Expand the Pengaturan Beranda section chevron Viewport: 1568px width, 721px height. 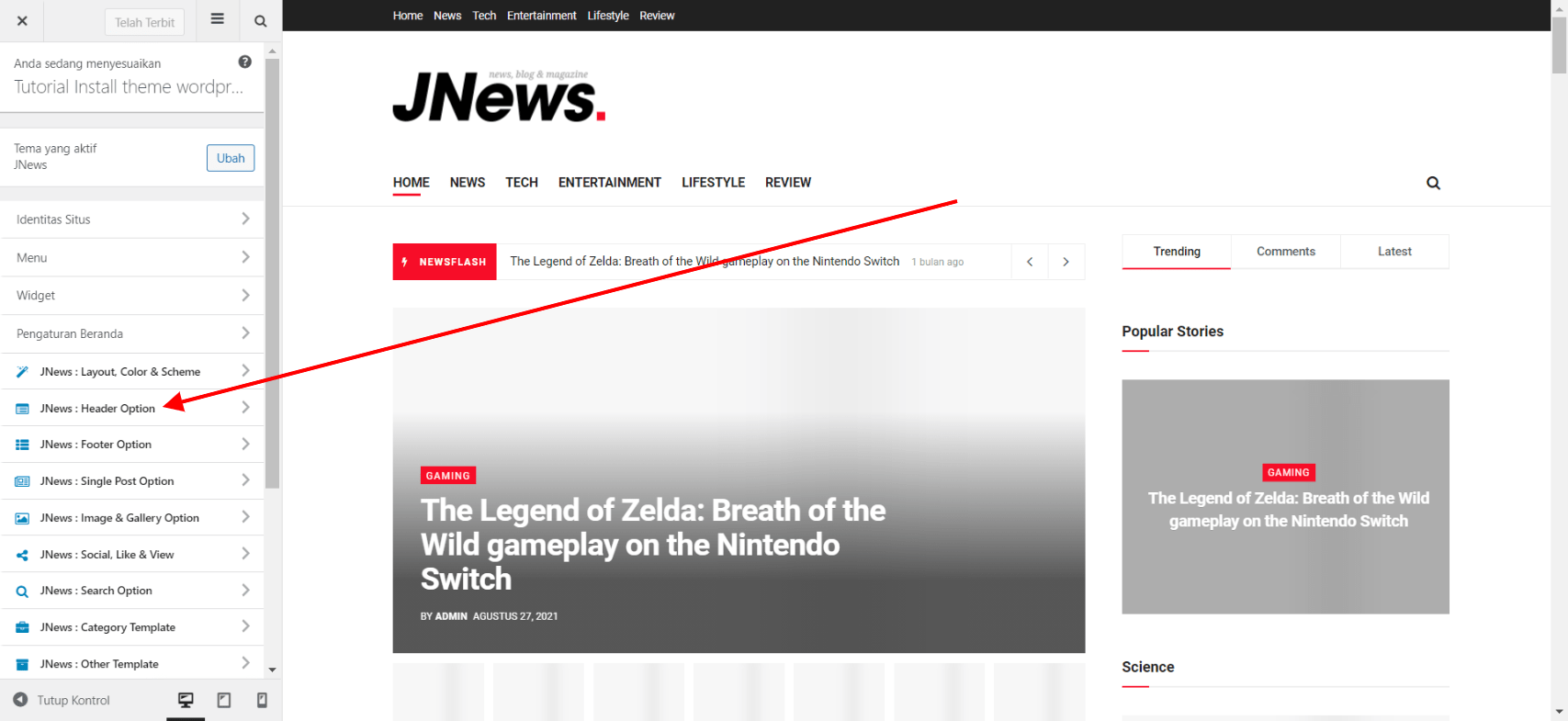click(x=245, y=333)
